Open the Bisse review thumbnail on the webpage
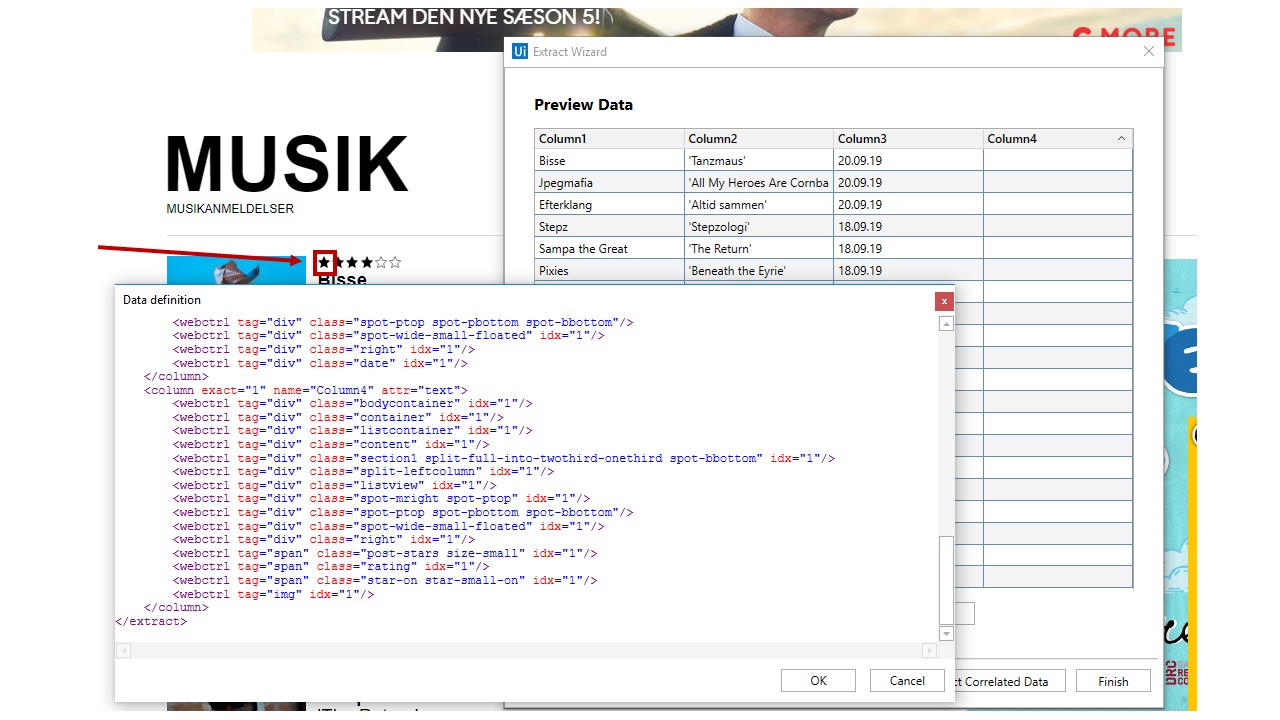This screenshot has width=1280, height=720. pyautogui.click(x=236, y=270)
